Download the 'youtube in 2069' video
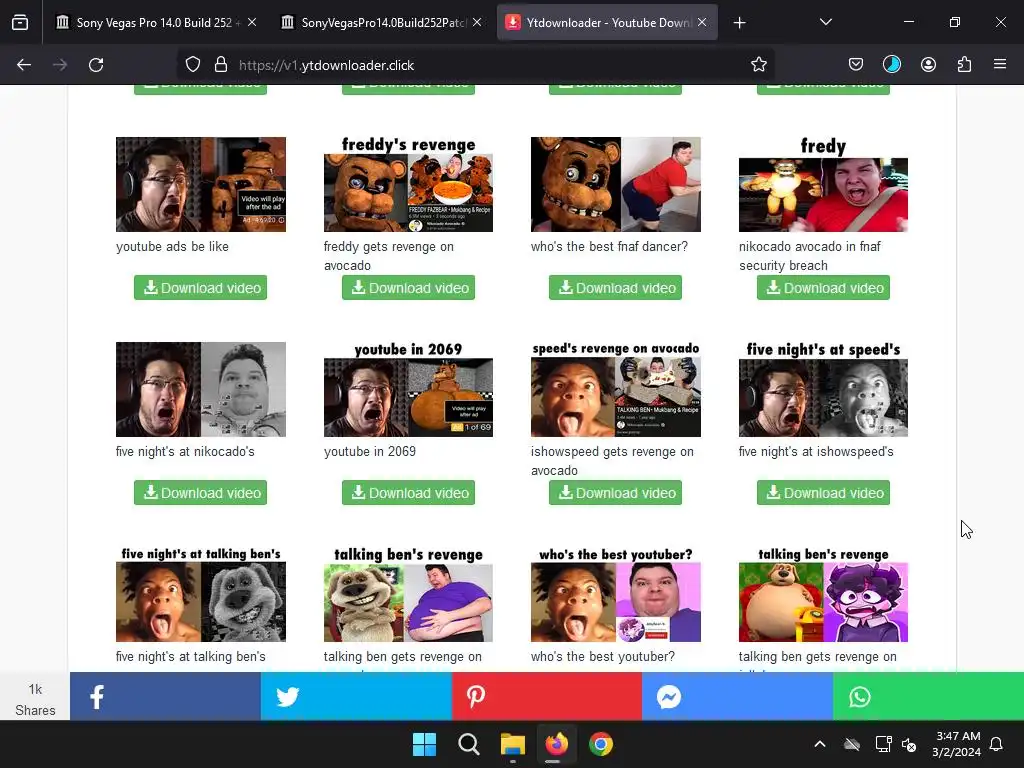 point(408,493)
